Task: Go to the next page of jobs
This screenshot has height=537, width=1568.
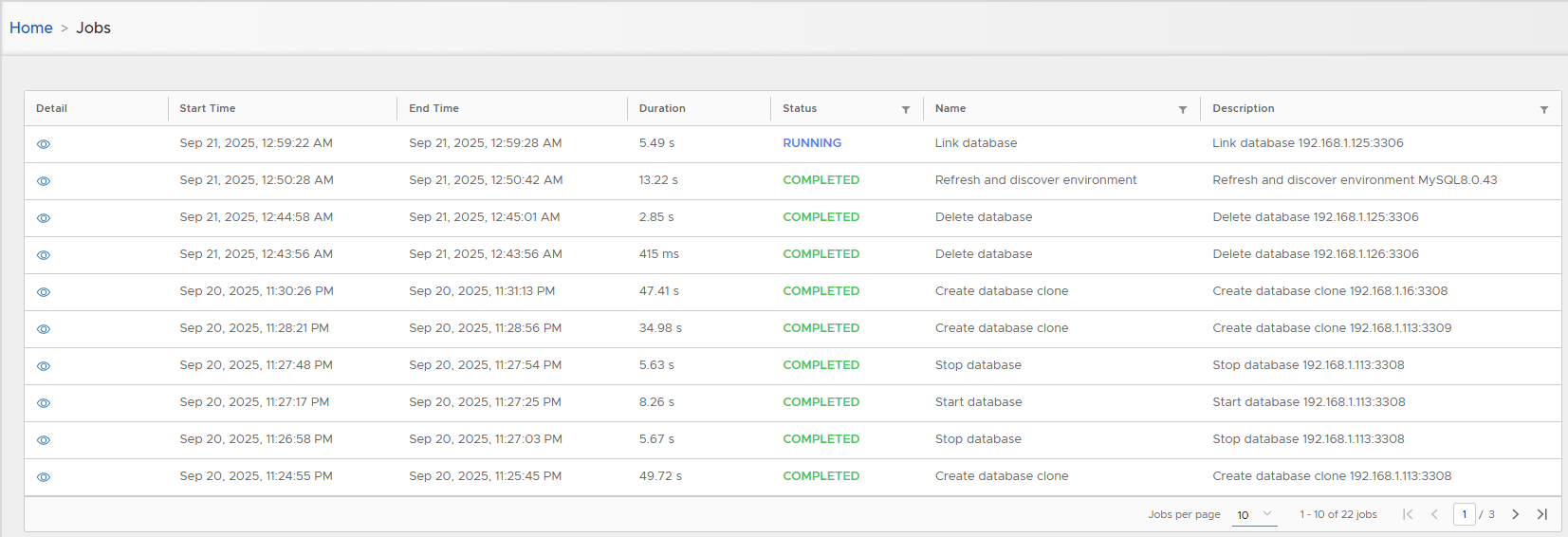Action: point(1516,514)
